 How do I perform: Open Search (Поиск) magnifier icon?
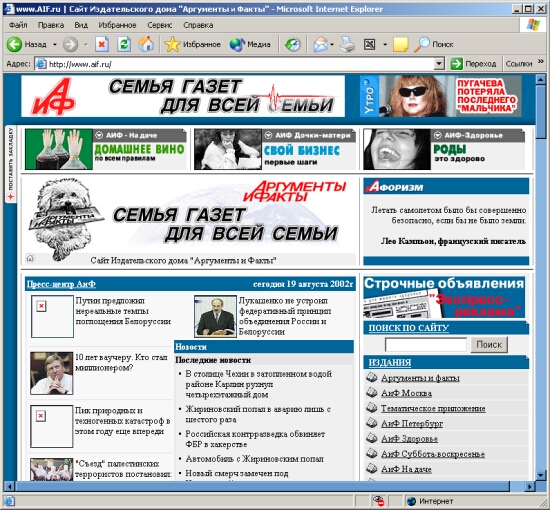click(x=422, y=45)
